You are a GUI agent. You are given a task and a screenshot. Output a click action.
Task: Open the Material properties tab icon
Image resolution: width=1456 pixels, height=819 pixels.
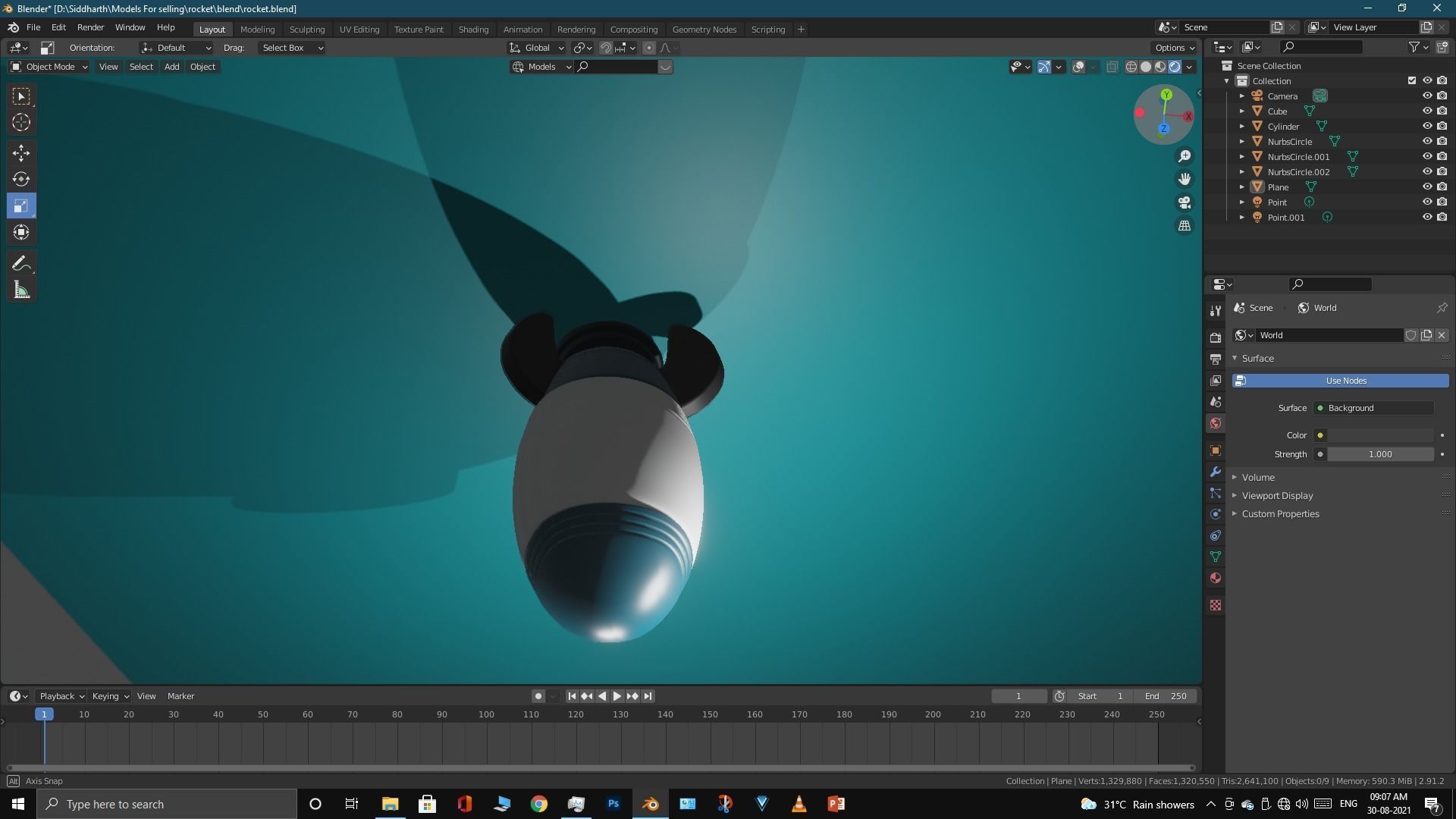pos(1216,578)
